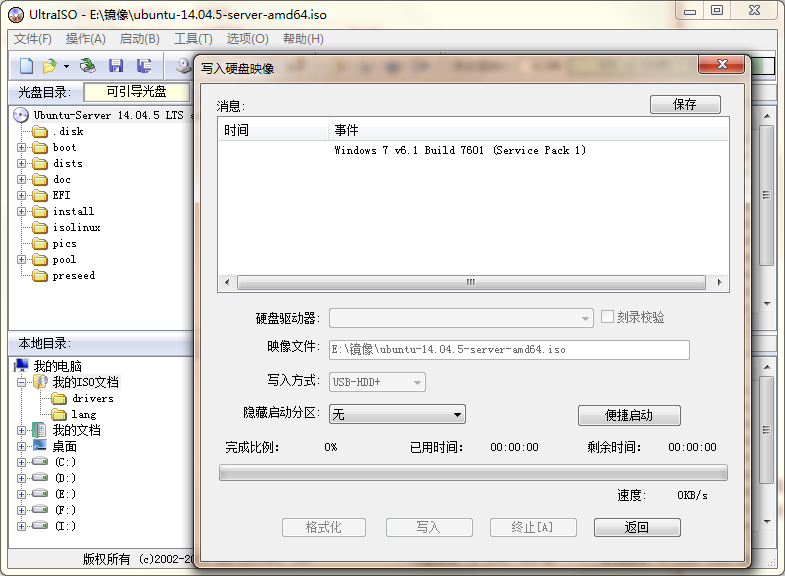Open the 写入方式 USB-HDD+ dropdown
The width and height of the screenshot is (785, 576).
(377, 382)
